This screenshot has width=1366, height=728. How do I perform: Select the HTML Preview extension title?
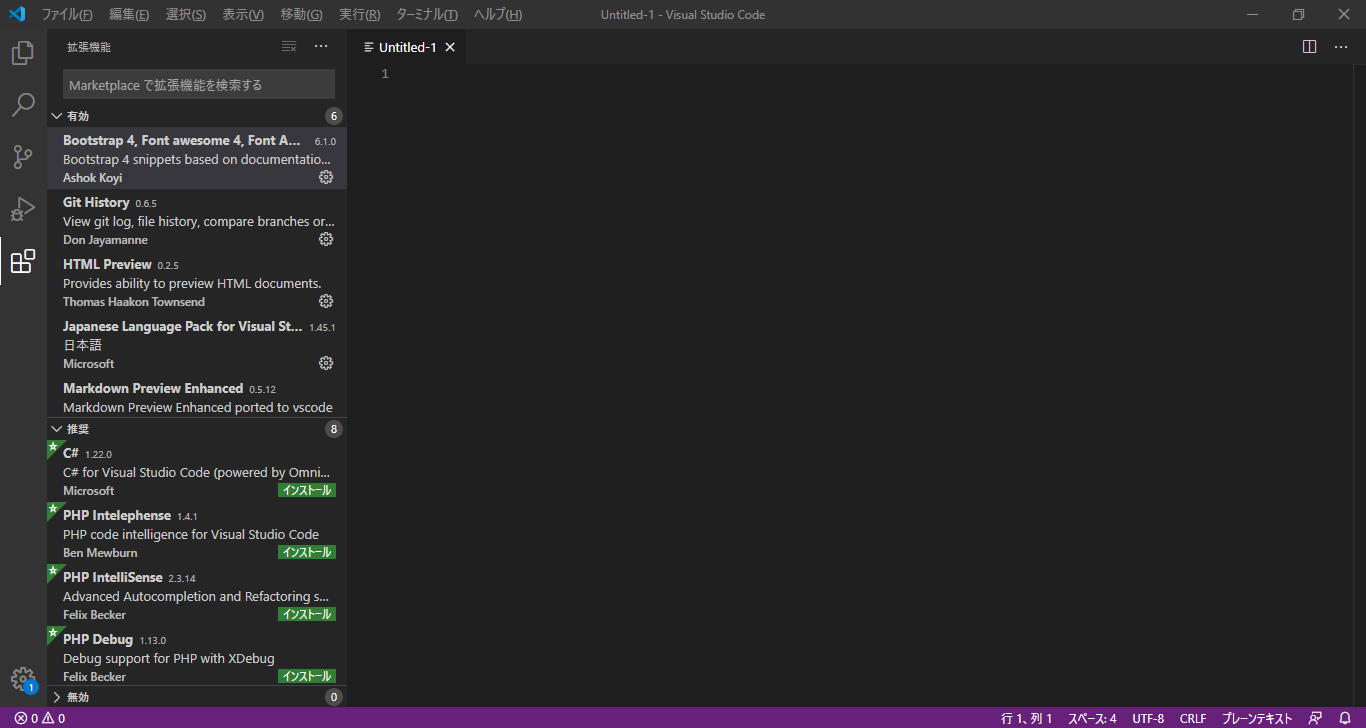[107, 264]
